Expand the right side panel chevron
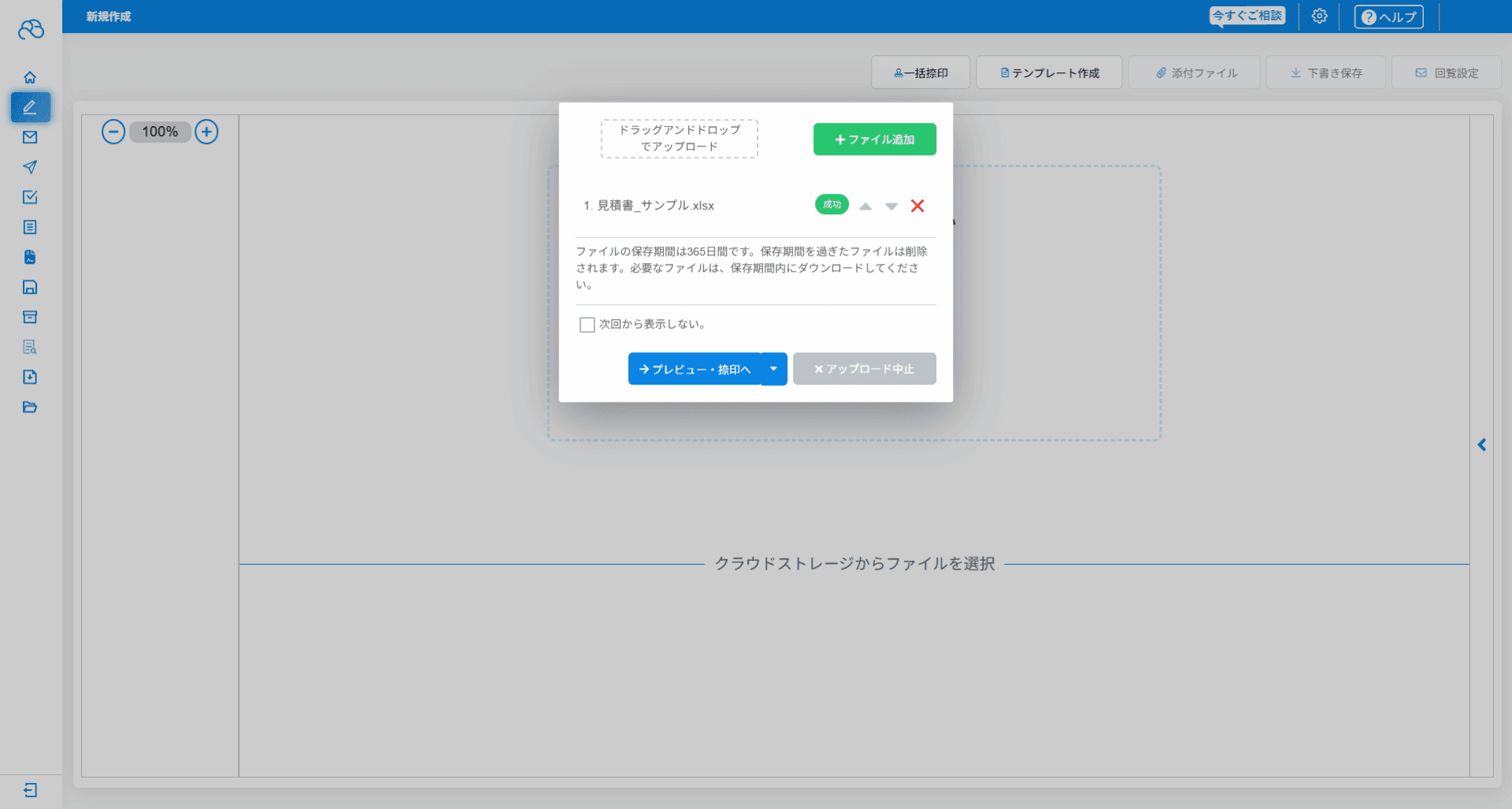Screen dimensions: 1512x809 [x=1482, y=445]
